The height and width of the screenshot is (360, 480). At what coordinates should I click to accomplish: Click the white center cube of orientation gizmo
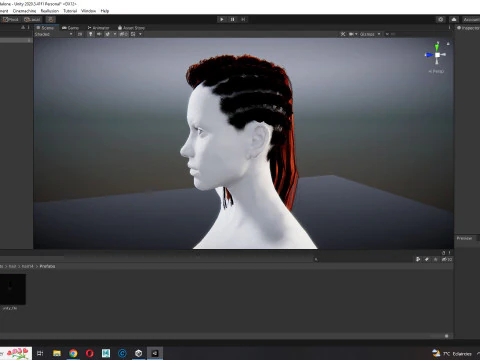(x=437, y=55)
